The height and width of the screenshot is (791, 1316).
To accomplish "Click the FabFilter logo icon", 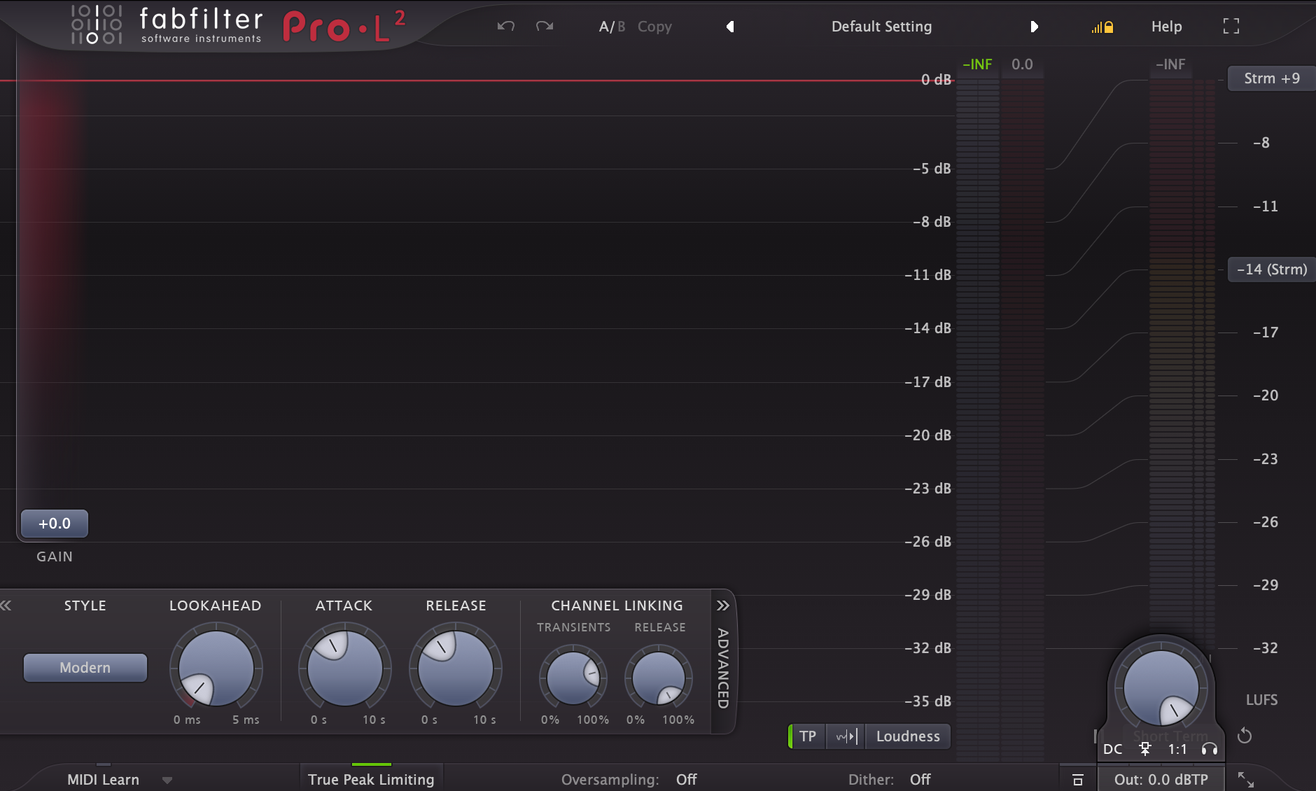I will pos(96,25).
